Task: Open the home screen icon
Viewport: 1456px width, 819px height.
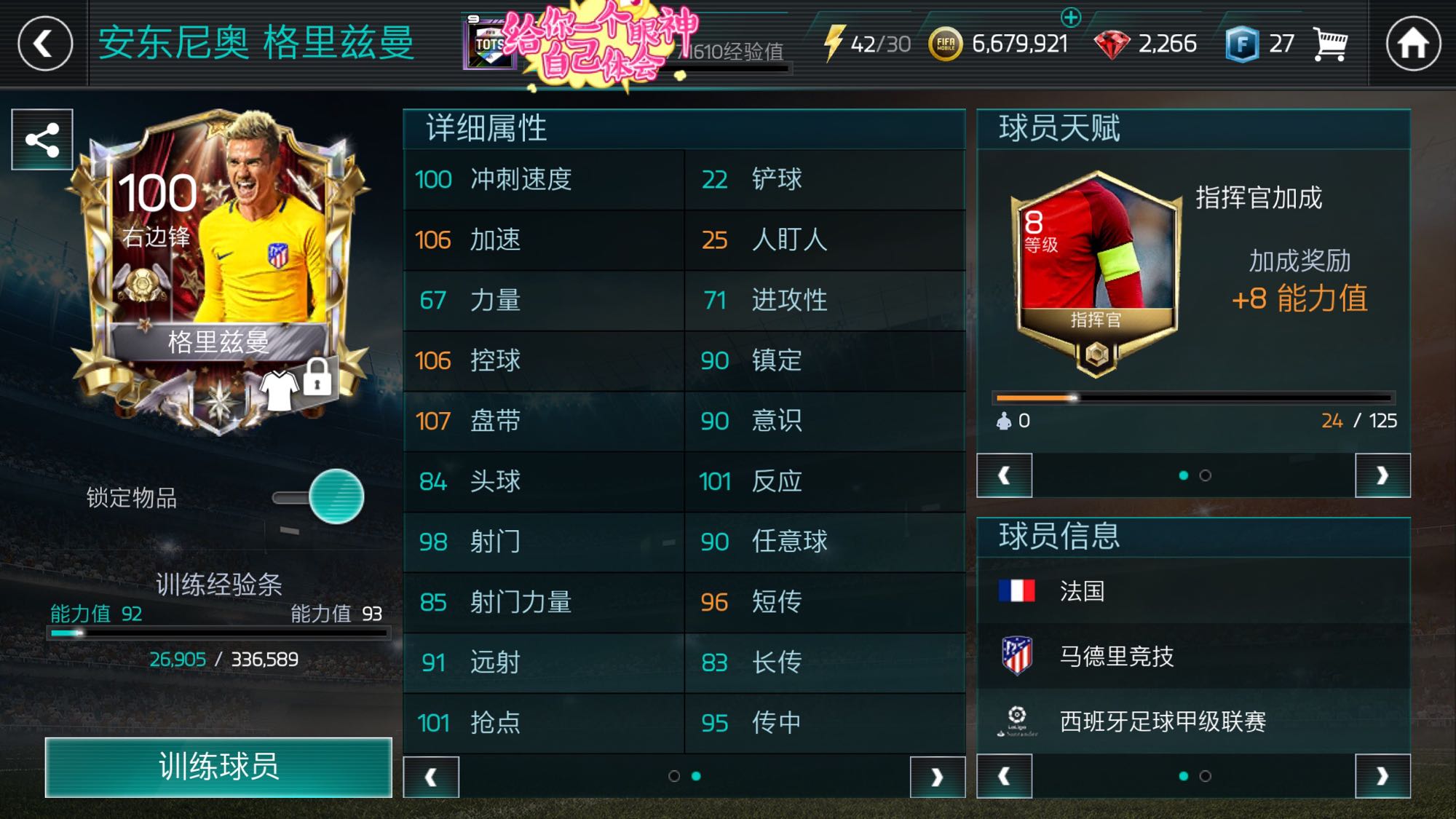Action: pos(1413,44)
